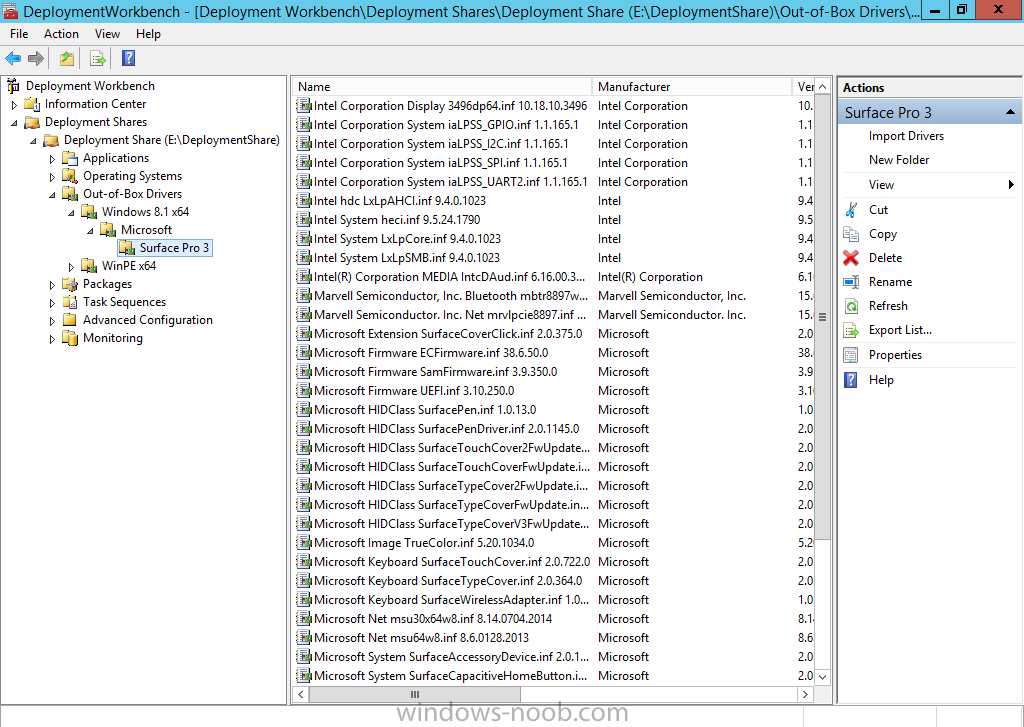Click the horizontal scrollbar right arrow

pos(805,694)
